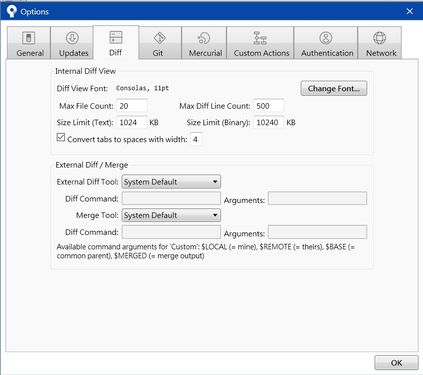Switch to the Updates tab label
Screen dimensions: 423x375
click(x=73, y=53)
